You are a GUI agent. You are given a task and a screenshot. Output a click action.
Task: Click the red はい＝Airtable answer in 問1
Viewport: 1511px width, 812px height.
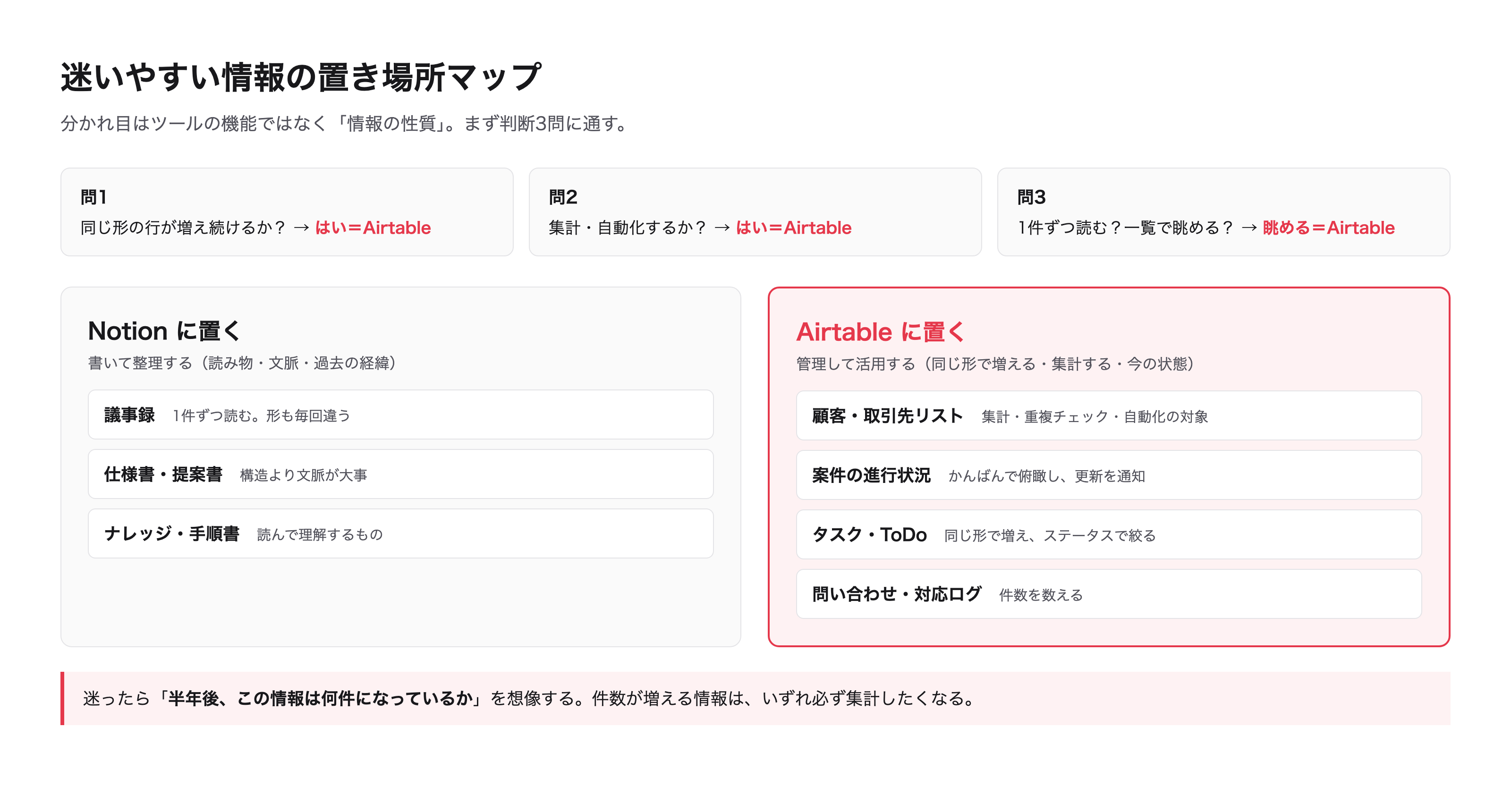[373, 228]
